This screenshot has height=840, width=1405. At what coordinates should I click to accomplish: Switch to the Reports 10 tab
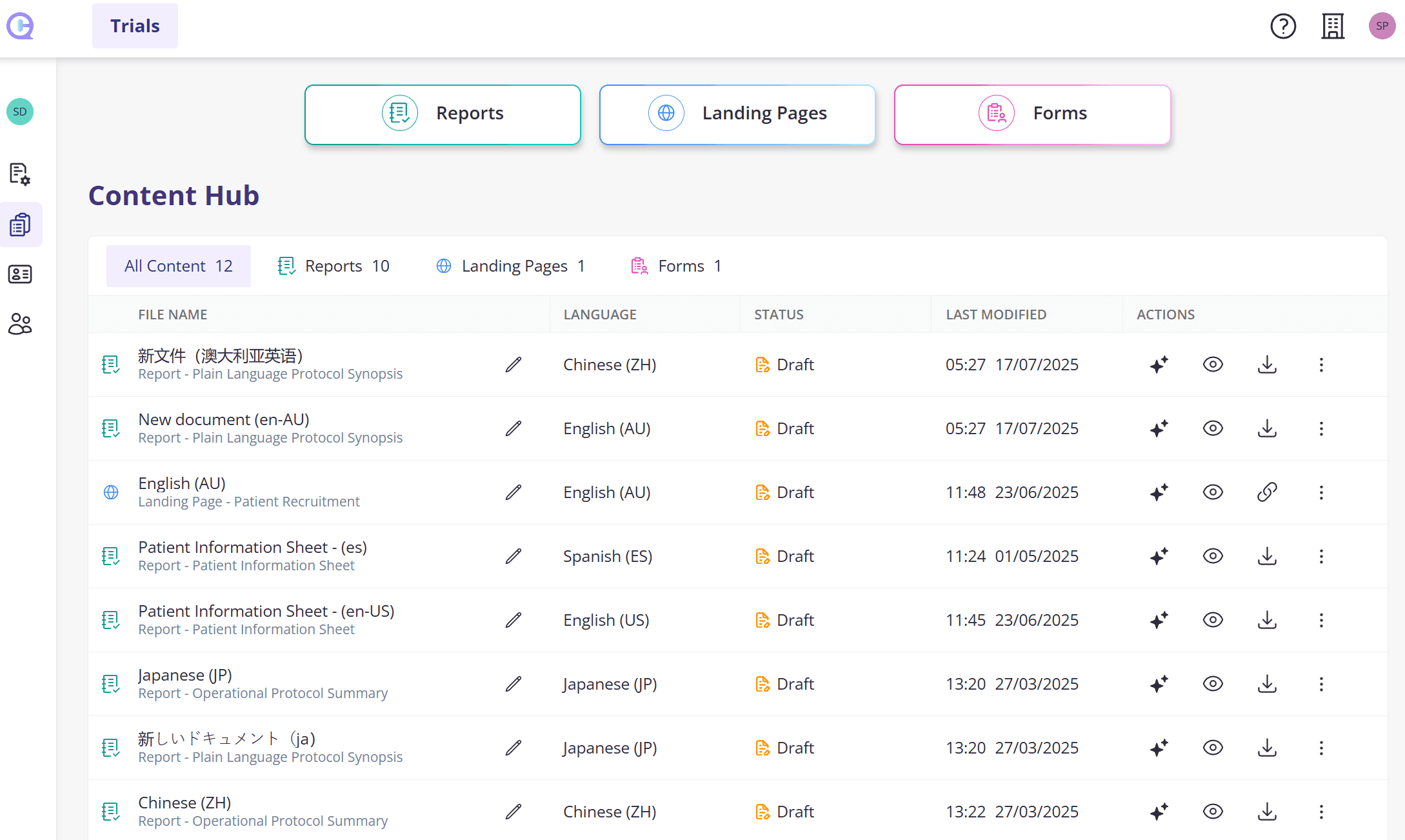click(x=334, y=265)
